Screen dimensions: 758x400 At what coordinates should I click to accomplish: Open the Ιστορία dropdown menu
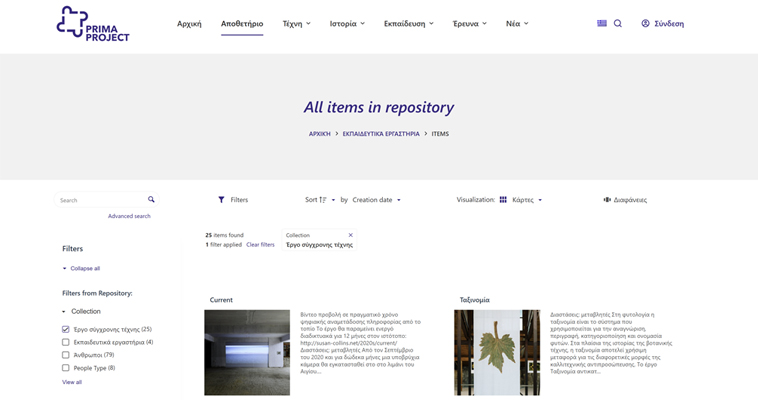click(347, 24)
